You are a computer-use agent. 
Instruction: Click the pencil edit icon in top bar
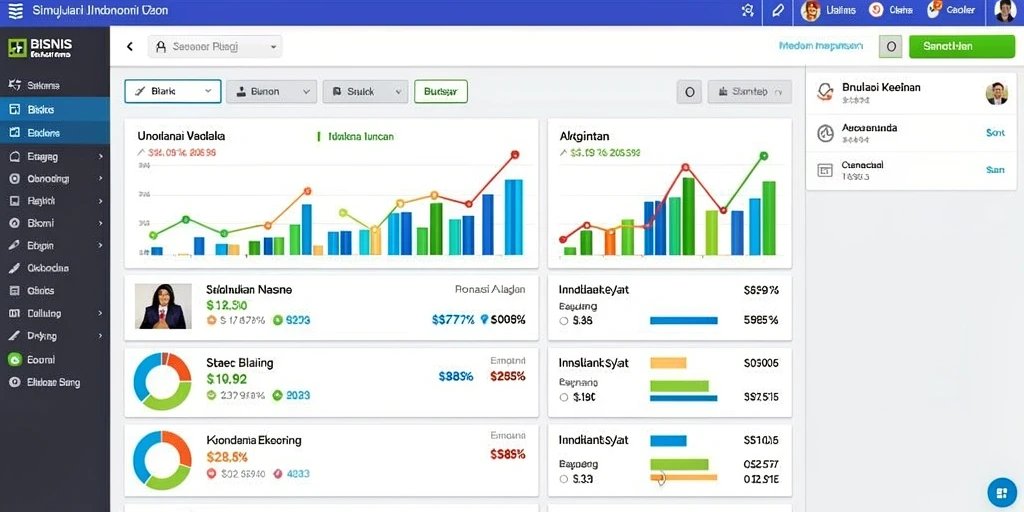[x=777, y=10]
